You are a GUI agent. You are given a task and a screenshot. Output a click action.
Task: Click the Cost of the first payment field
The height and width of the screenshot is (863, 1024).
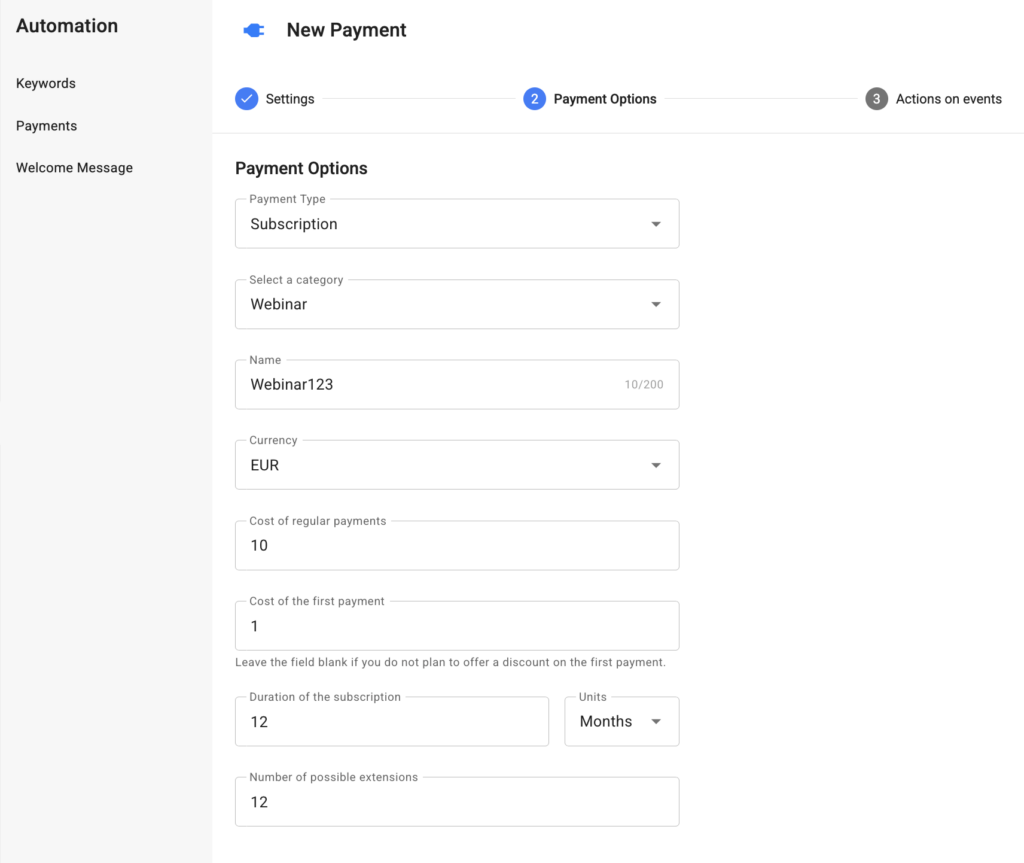(x=457, y=626)
